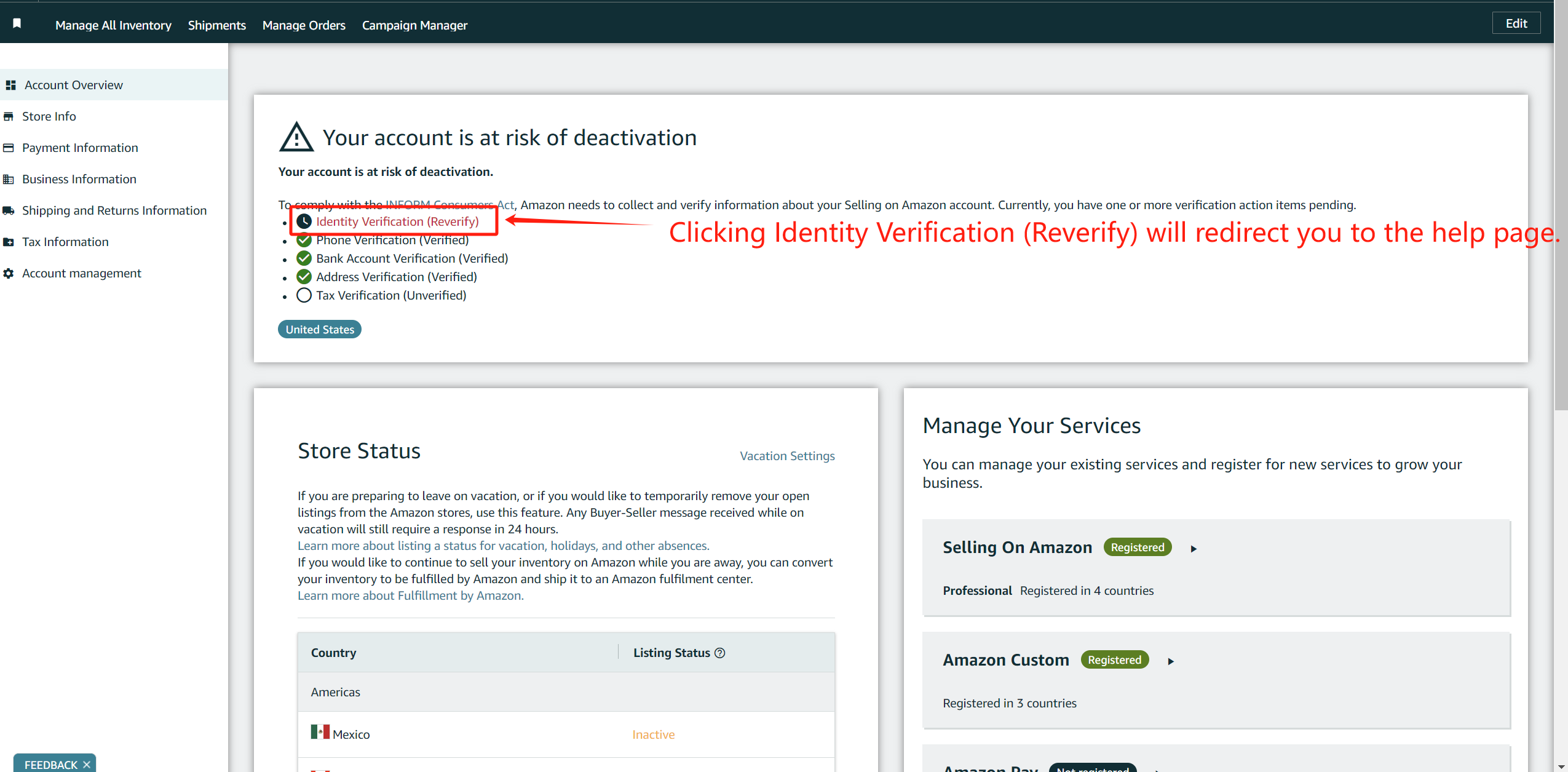Open Payment Information section
Screen dimensions: 1568x772
(x=80, y=148)
